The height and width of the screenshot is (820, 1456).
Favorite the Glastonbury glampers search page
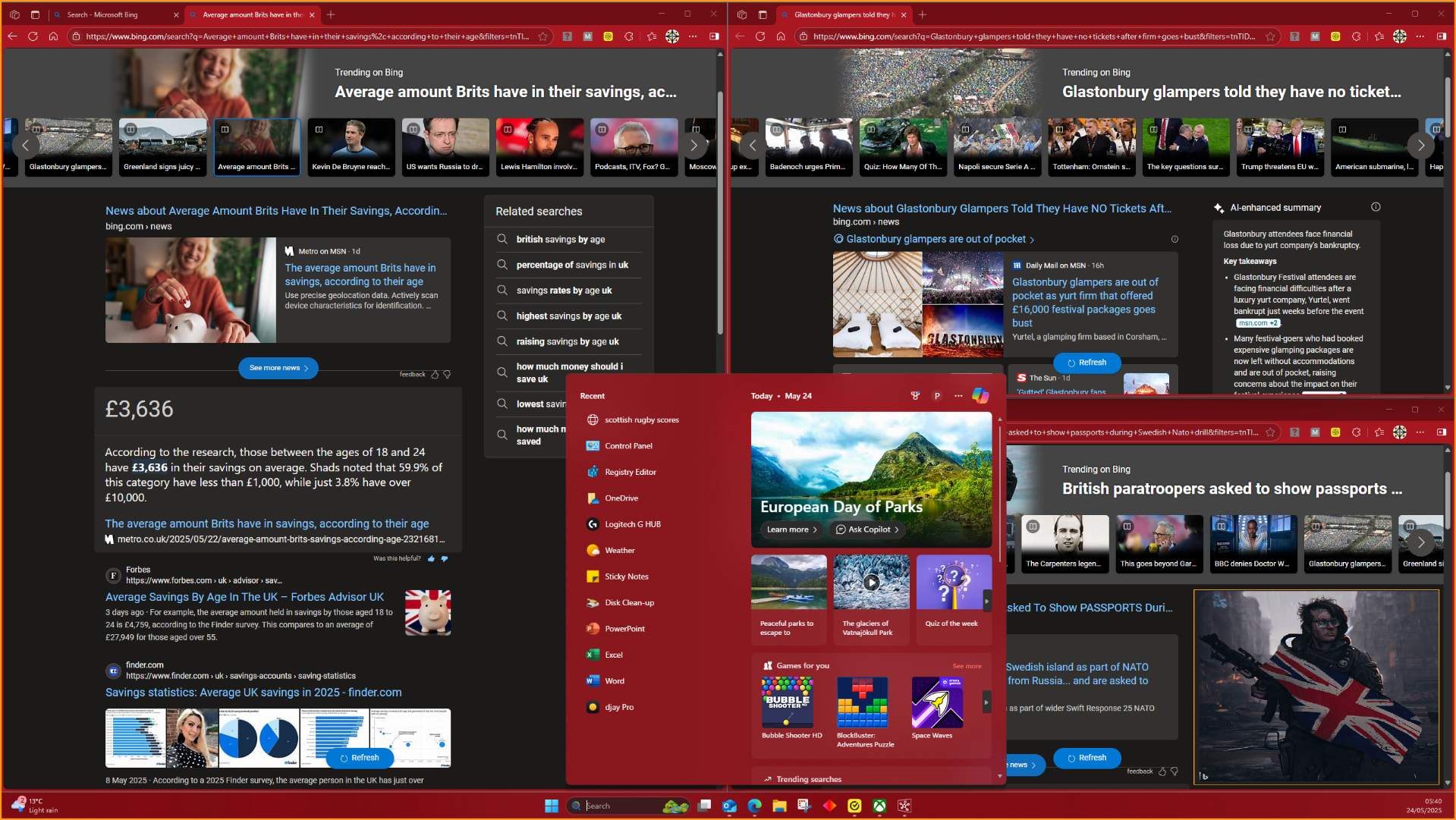point(1270,36)
